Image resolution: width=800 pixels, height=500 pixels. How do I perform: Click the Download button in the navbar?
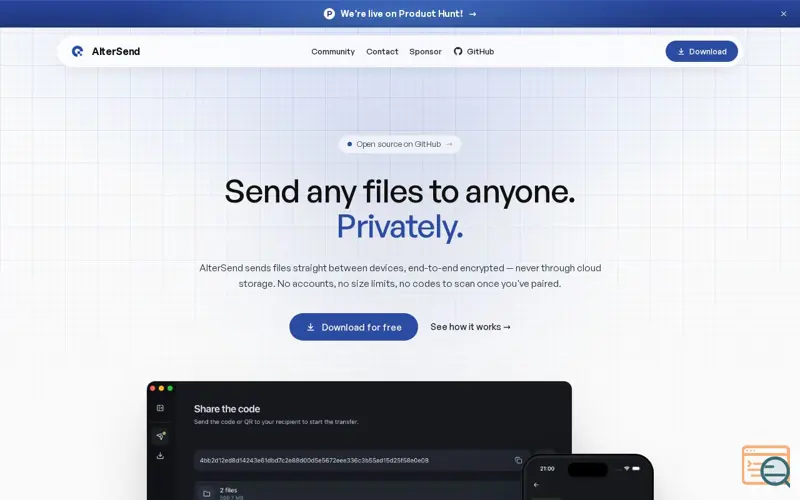(701, 51)
